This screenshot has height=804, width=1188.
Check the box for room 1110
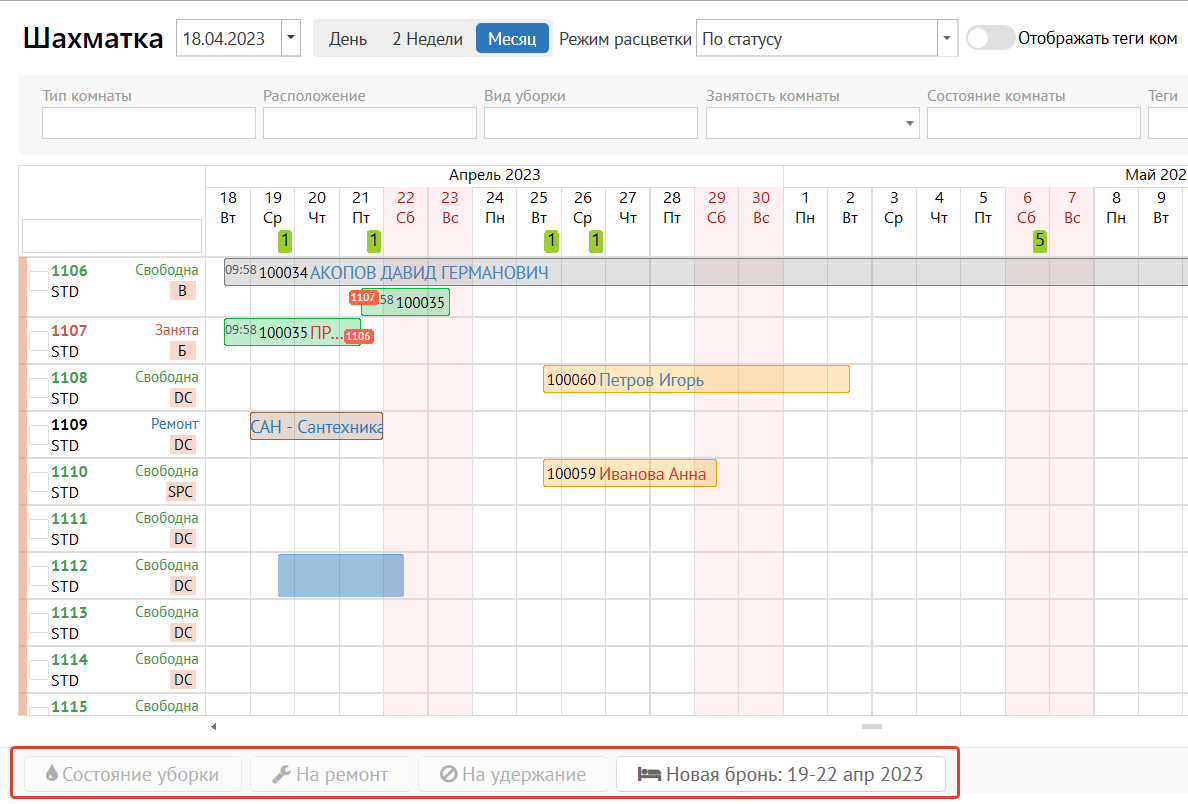(39, 481)
